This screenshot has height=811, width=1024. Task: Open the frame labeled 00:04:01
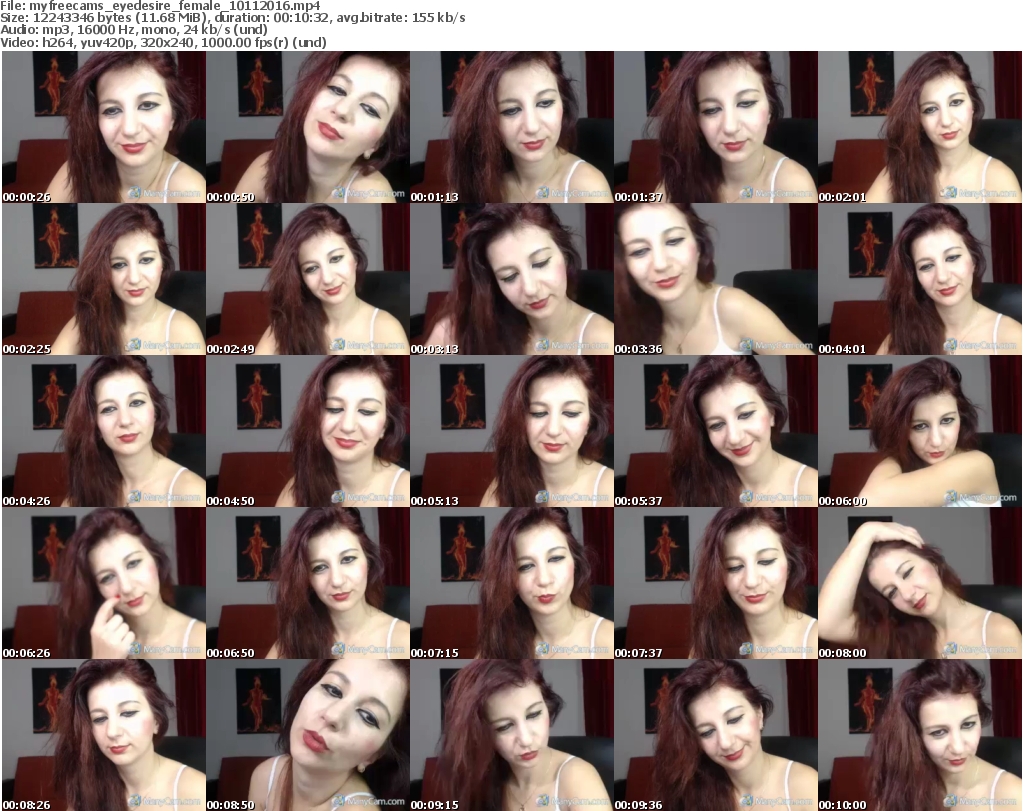920,279
